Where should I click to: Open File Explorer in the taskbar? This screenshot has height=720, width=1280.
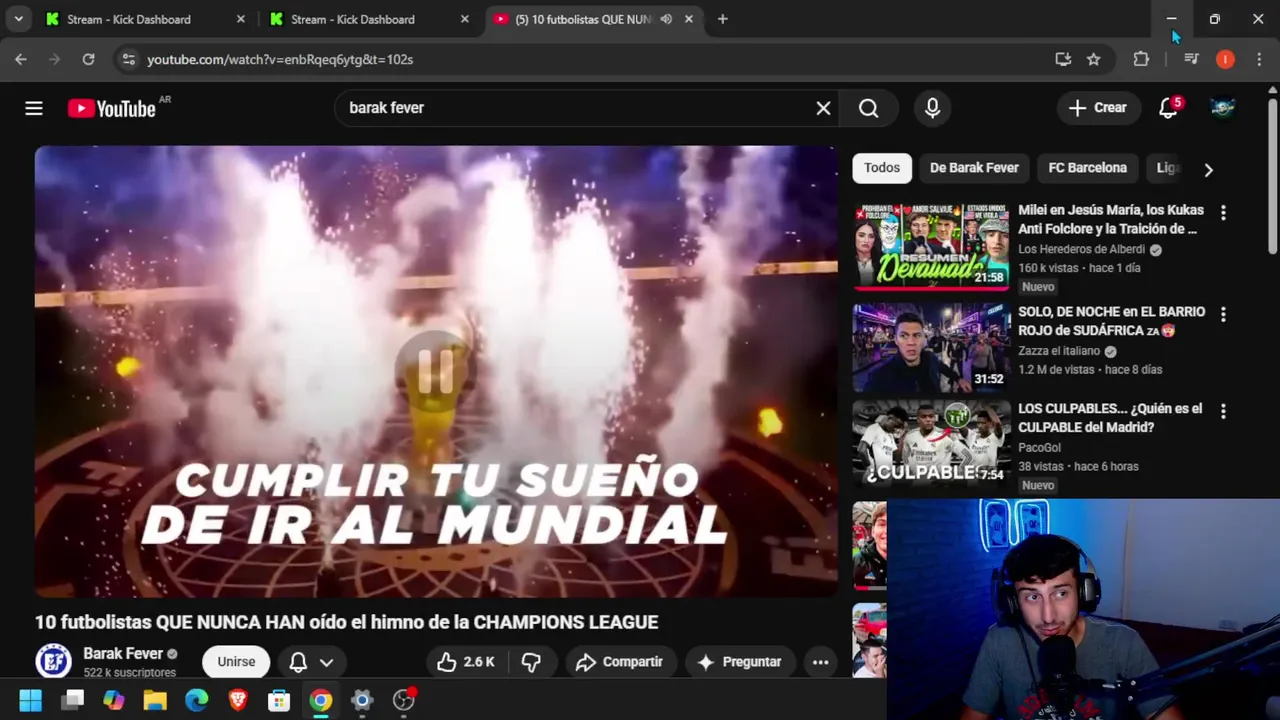coord(155,700)
